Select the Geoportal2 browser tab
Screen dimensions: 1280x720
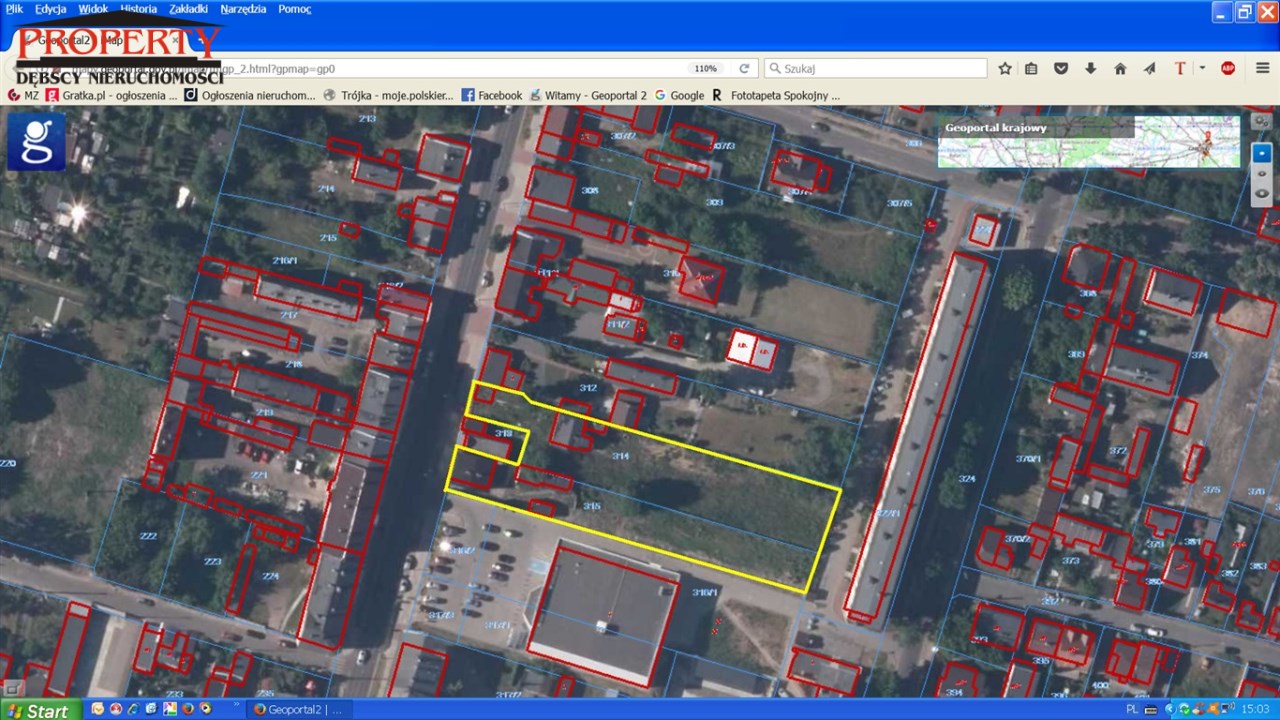tap(100, 41)
